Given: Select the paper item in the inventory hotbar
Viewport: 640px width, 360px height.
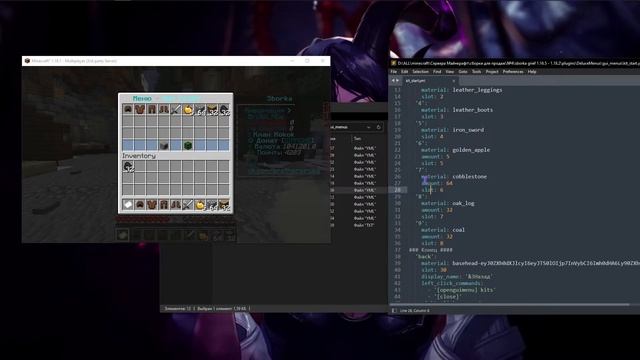Looking at the screenshot, I should pos(128,204).
